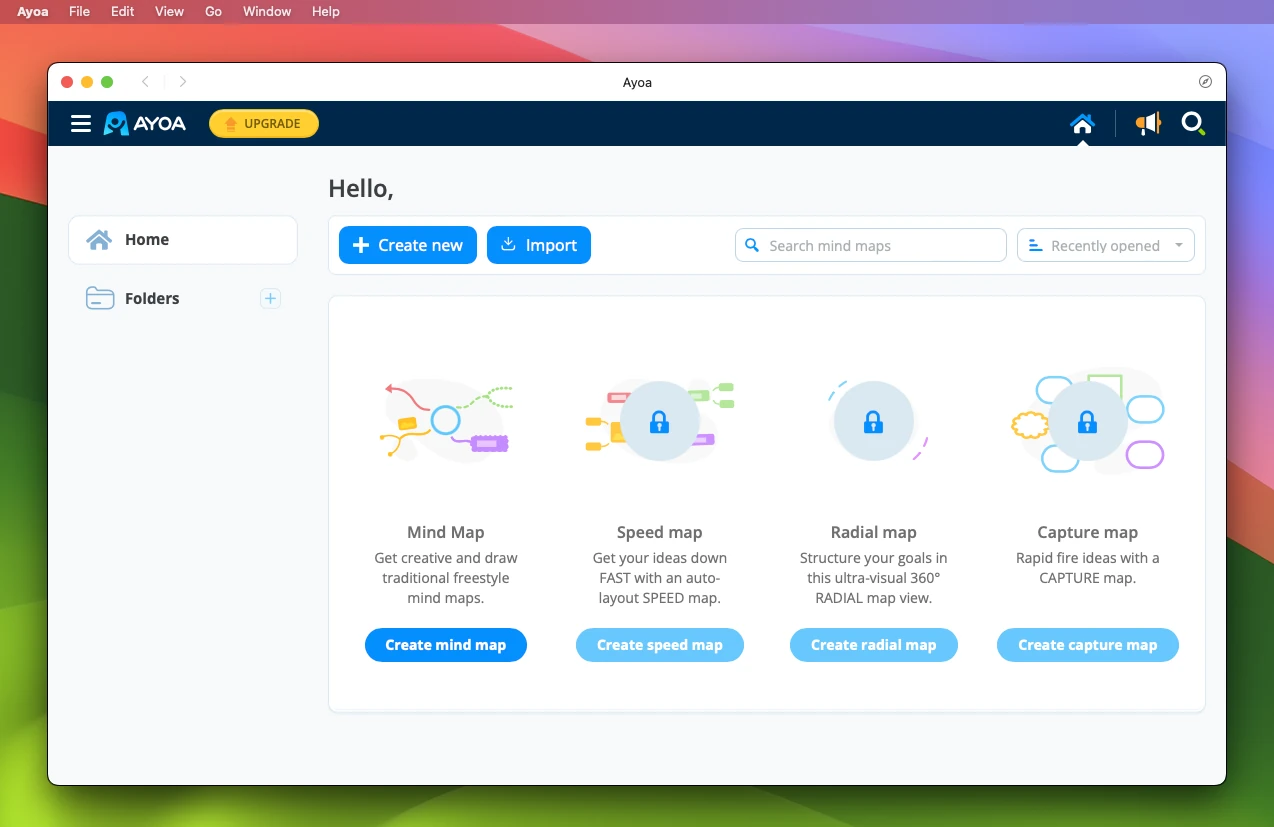This screenshot has width=1274, height=827.
Task: Click the Ayoa logo in the navigation bar
Action: pyautogui.click(x=144, y=123)
